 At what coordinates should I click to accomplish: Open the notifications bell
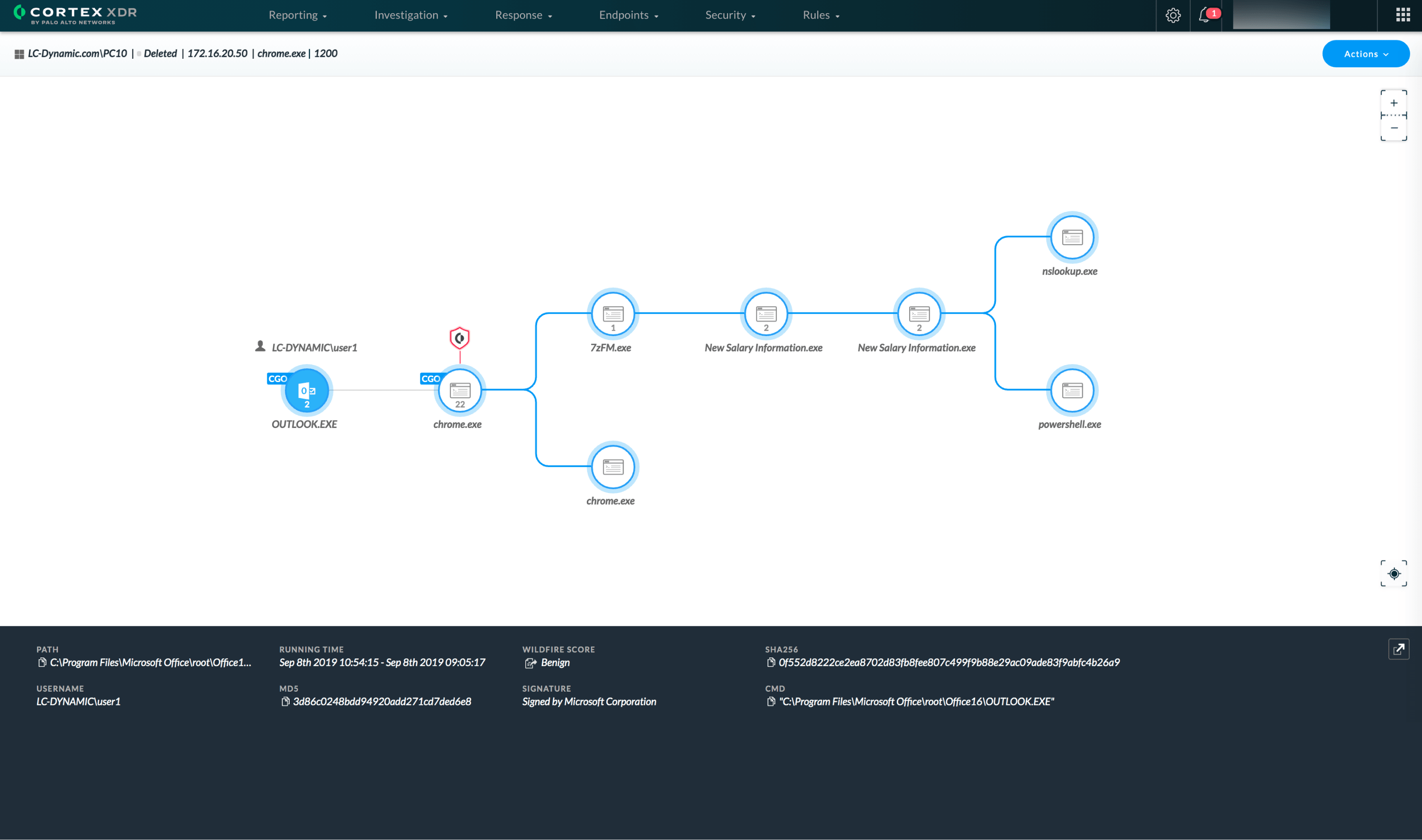pos(1204,15)
